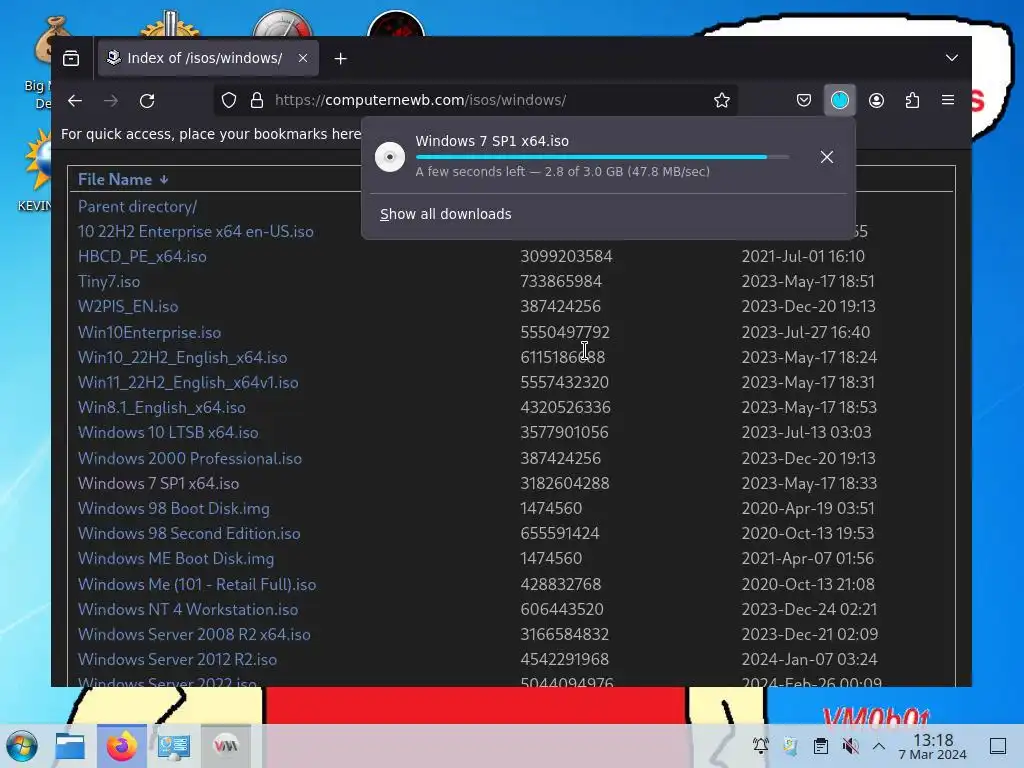Click the download progress bar
The height and width of the screenshot is (768, 1024).
tap(602, 157)
